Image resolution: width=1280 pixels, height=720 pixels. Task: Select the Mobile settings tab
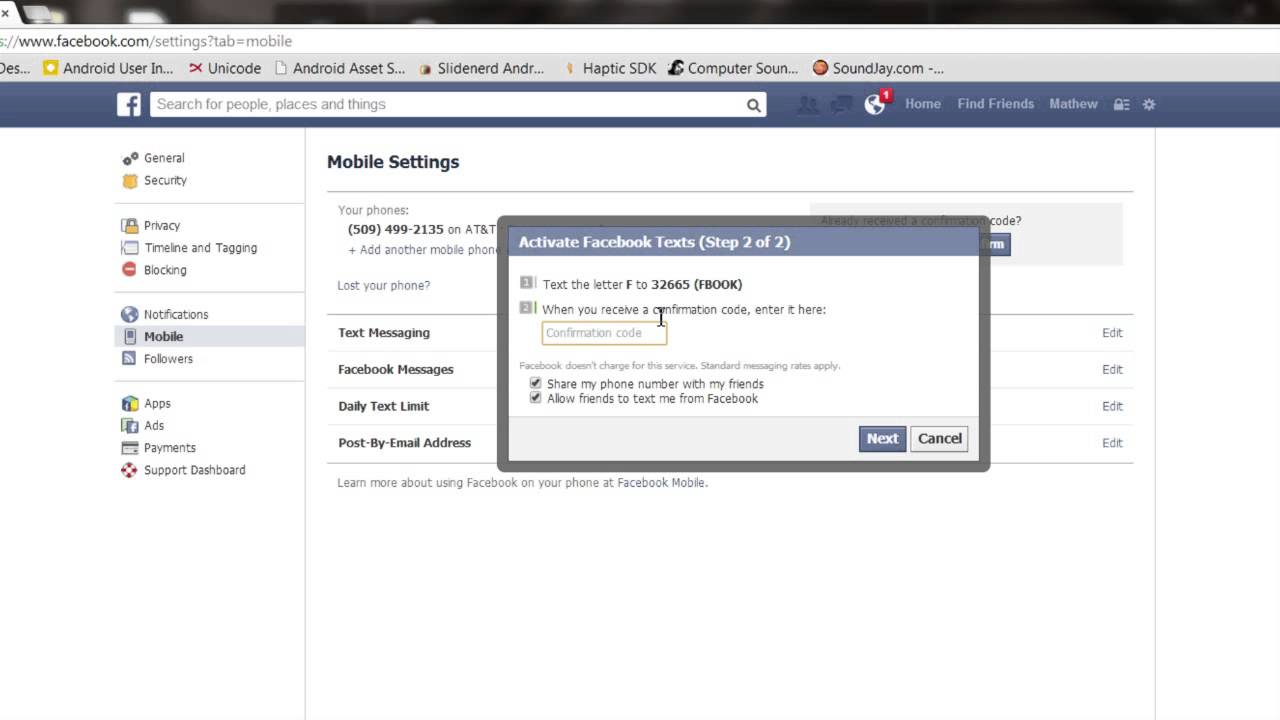[x=210, y=337]
